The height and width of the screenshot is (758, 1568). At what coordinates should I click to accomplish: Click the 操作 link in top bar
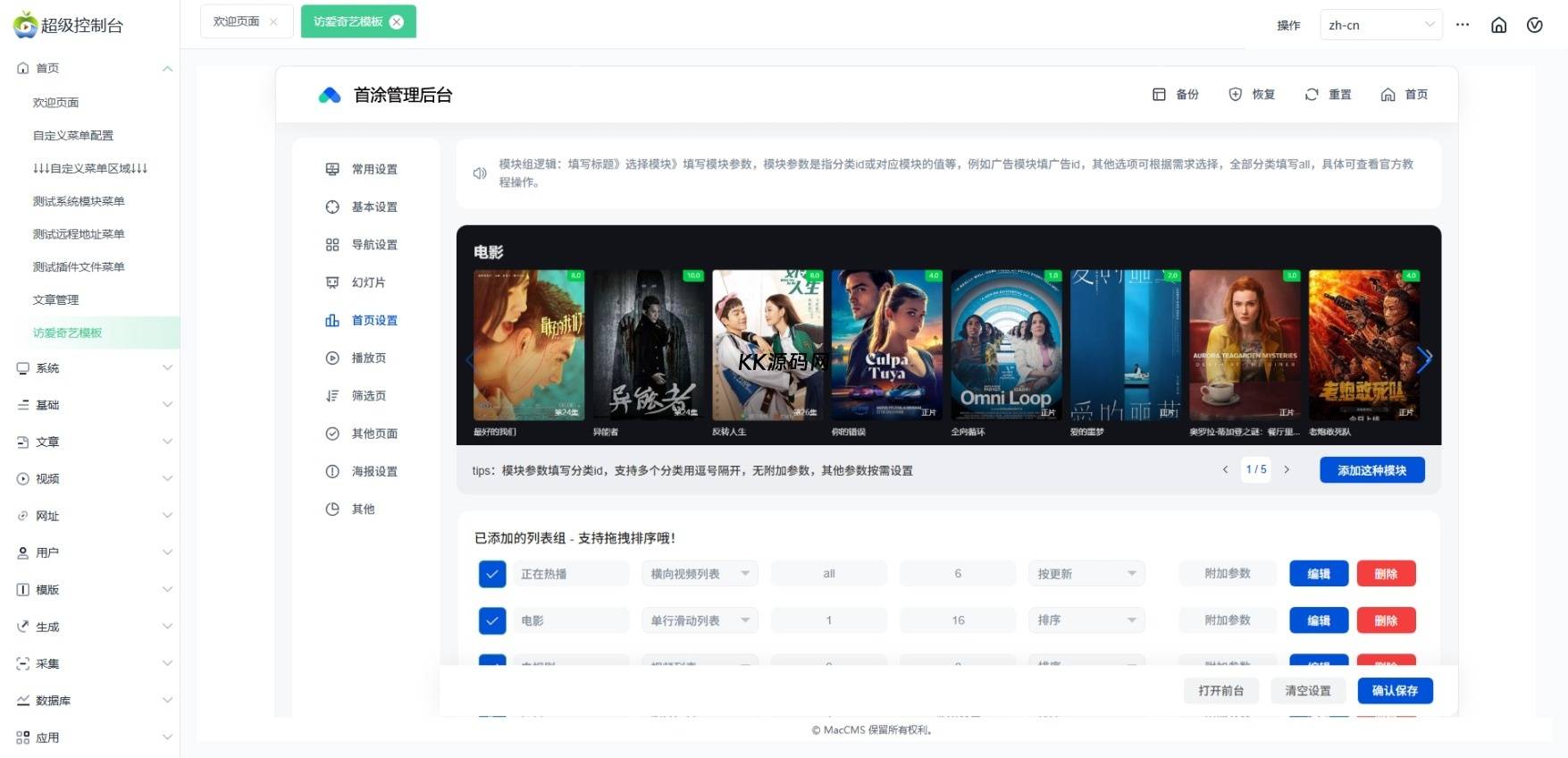[1288, 25]
